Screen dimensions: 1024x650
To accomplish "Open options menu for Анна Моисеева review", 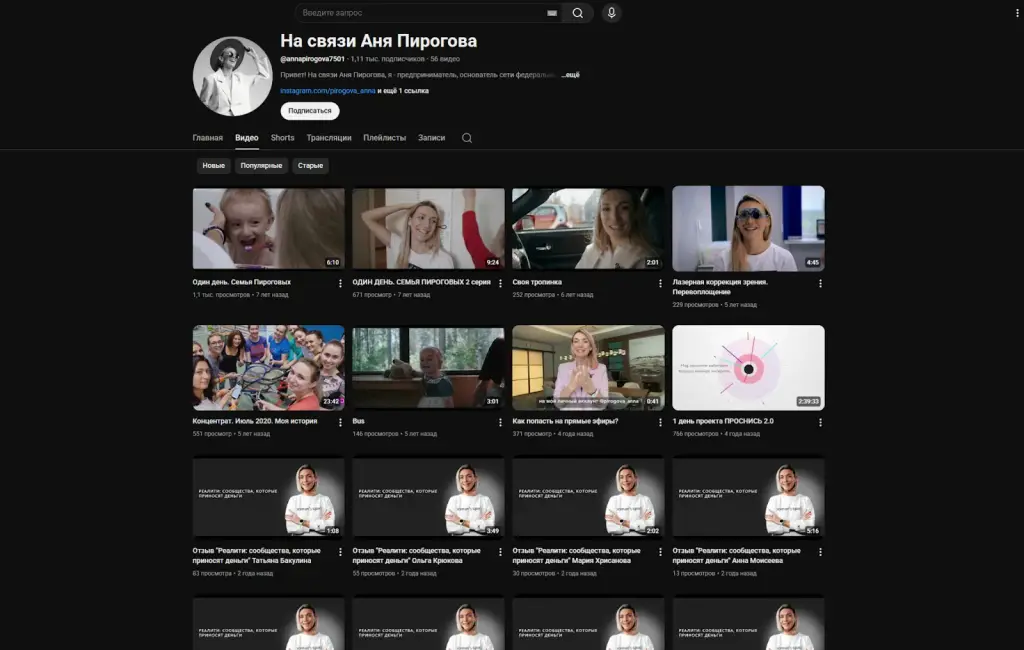I will coord(820,552).
